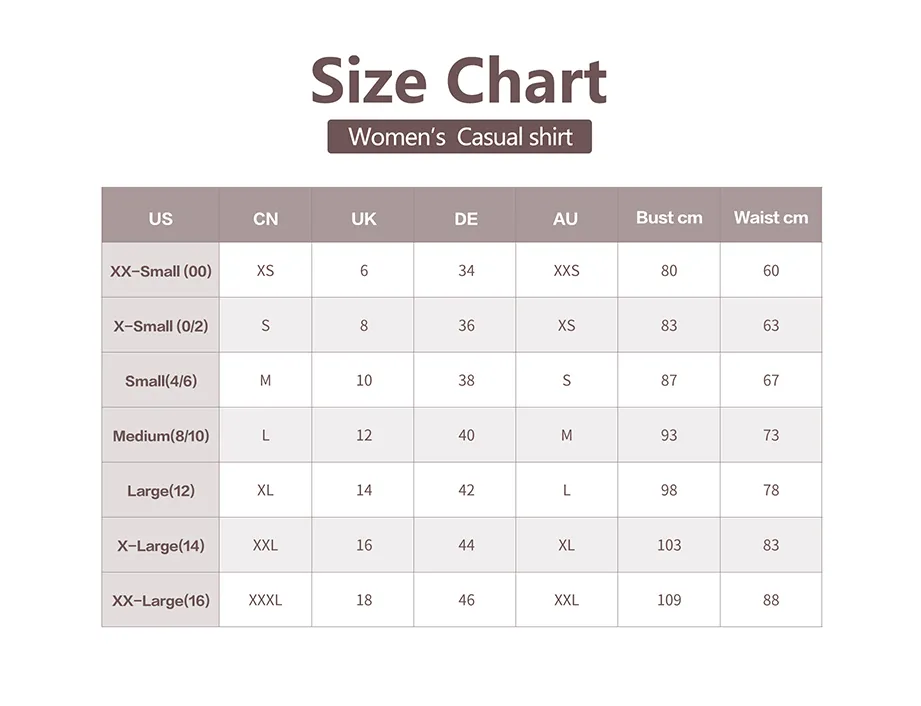Click the Size Chart title
This screenshot has height=706, width=921.
pyautogui.click(x=459, y=80)
